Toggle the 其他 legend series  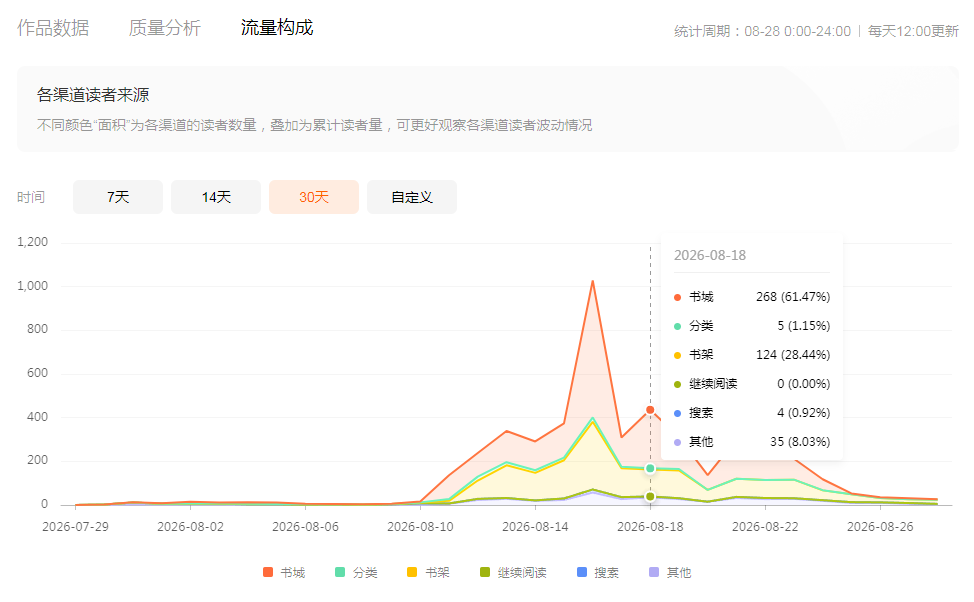pyautogui.click(x=670, y=572)
